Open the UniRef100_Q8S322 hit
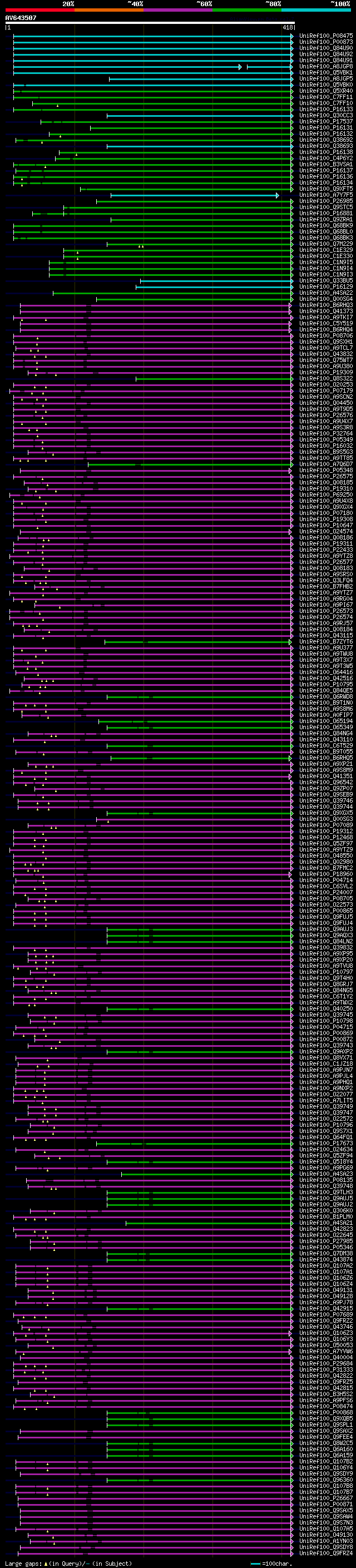 [x=325, y=379]
